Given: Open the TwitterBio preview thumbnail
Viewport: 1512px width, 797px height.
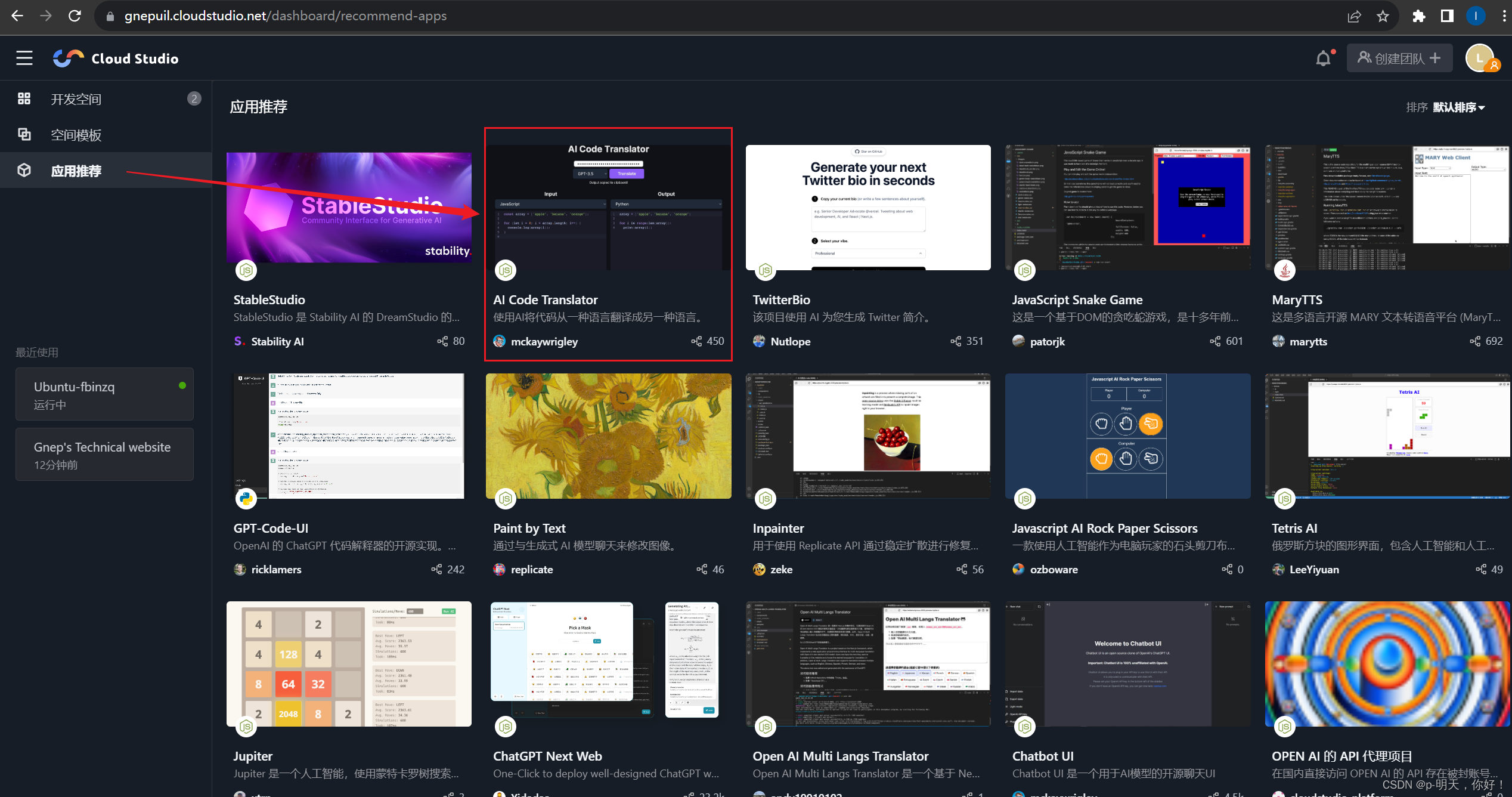Looking at the screenshot, I should click(x=868, y=208).
